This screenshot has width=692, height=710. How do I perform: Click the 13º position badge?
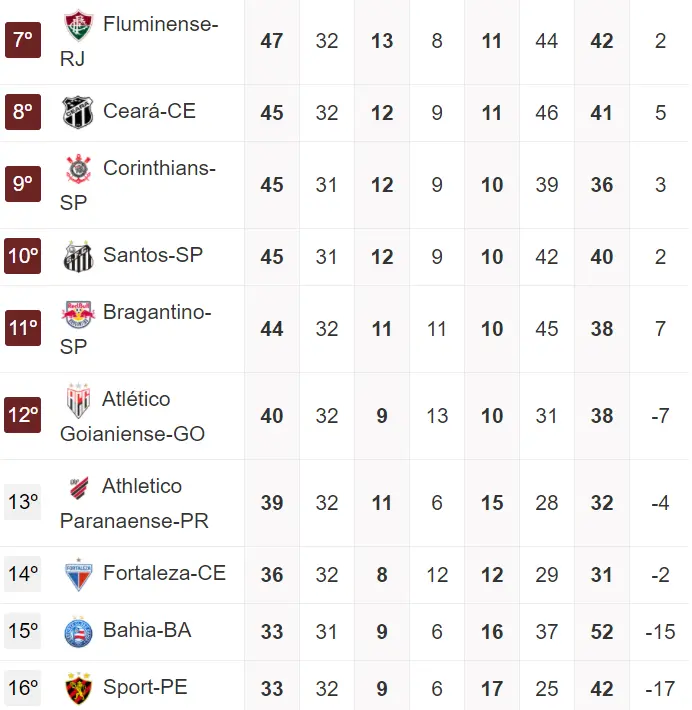23,502
